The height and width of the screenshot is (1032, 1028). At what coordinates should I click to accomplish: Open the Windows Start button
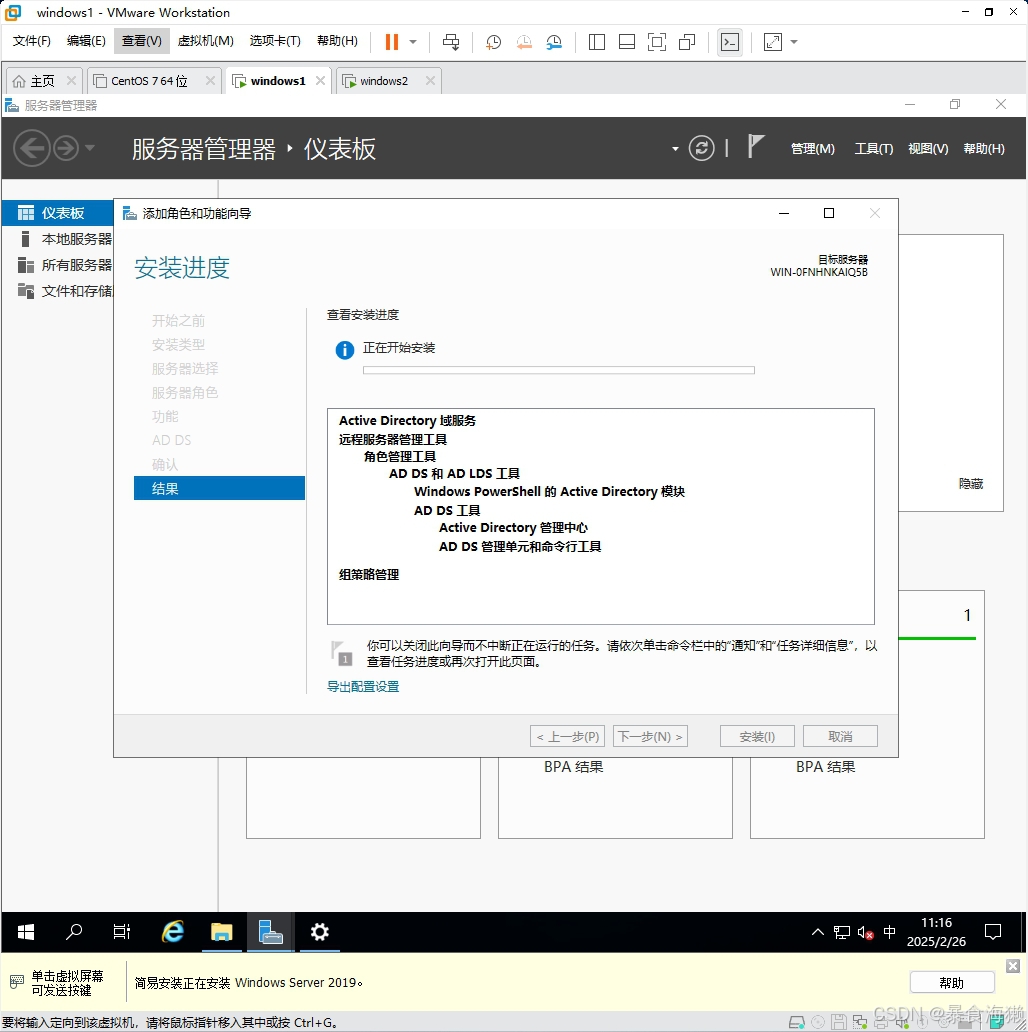pyautogui.click(x=26, y=932)
